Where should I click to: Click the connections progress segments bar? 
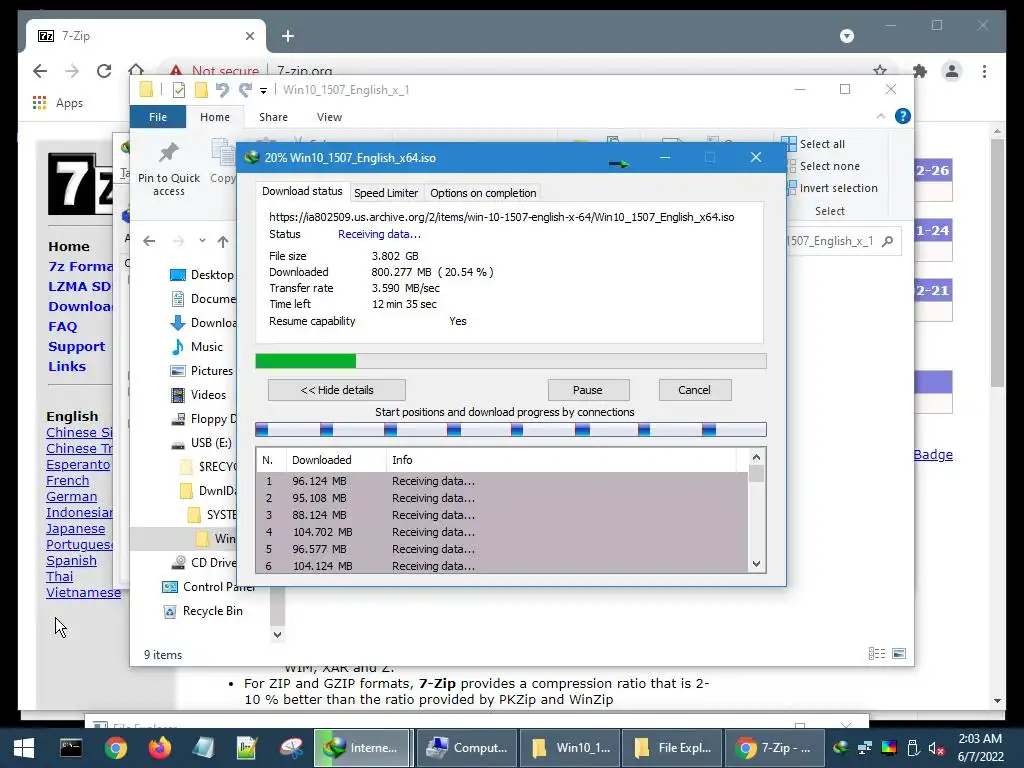pyautogui.click(x=511, y=429)
